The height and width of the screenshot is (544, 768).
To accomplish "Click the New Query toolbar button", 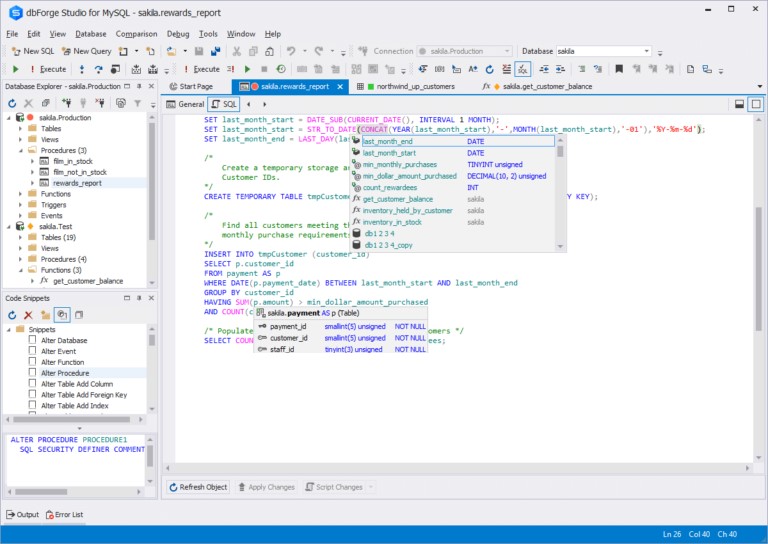I will click(x=86, y=51).
